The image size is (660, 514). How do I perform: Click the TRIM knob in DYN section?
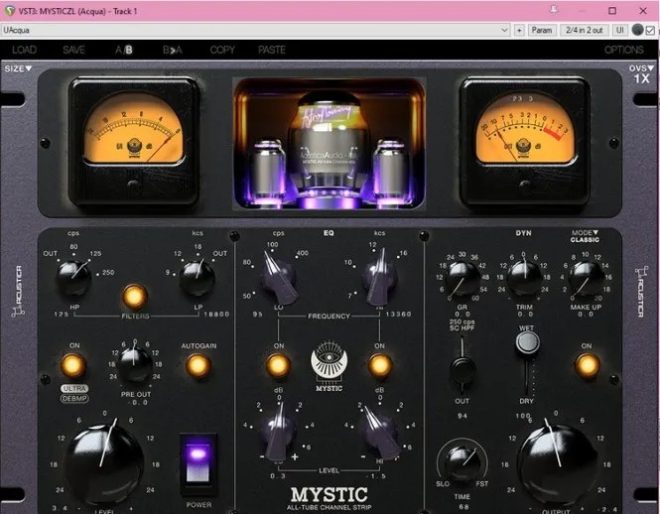524,278
